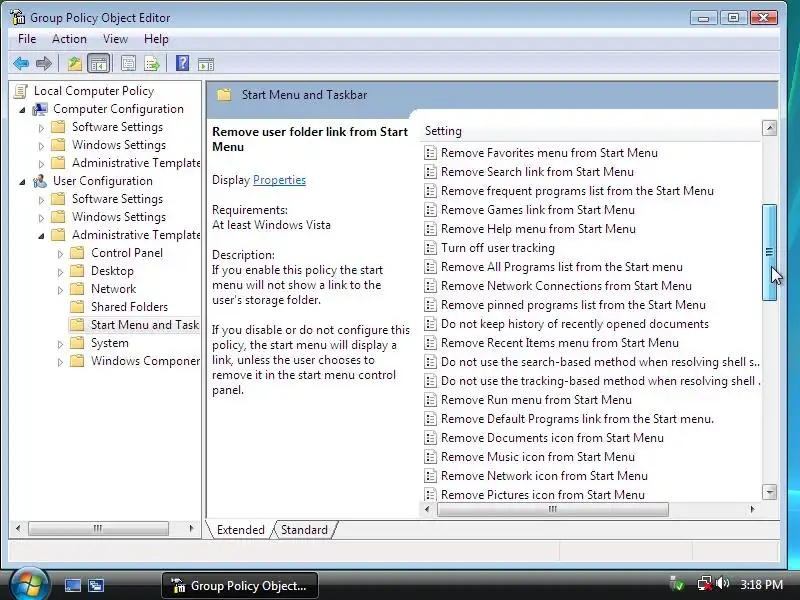Screen dimensions: 800x600
Task: Select Remove pinned programs list policy
Action: (573, 305)
